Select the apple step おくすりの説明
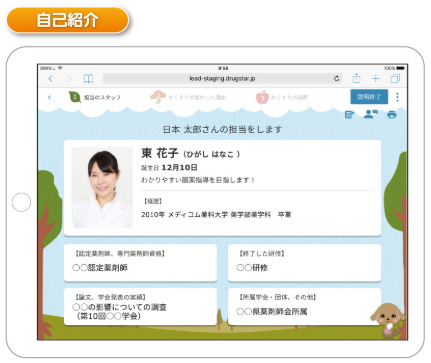Screen dimensions: 431x363 pos(282,97)
